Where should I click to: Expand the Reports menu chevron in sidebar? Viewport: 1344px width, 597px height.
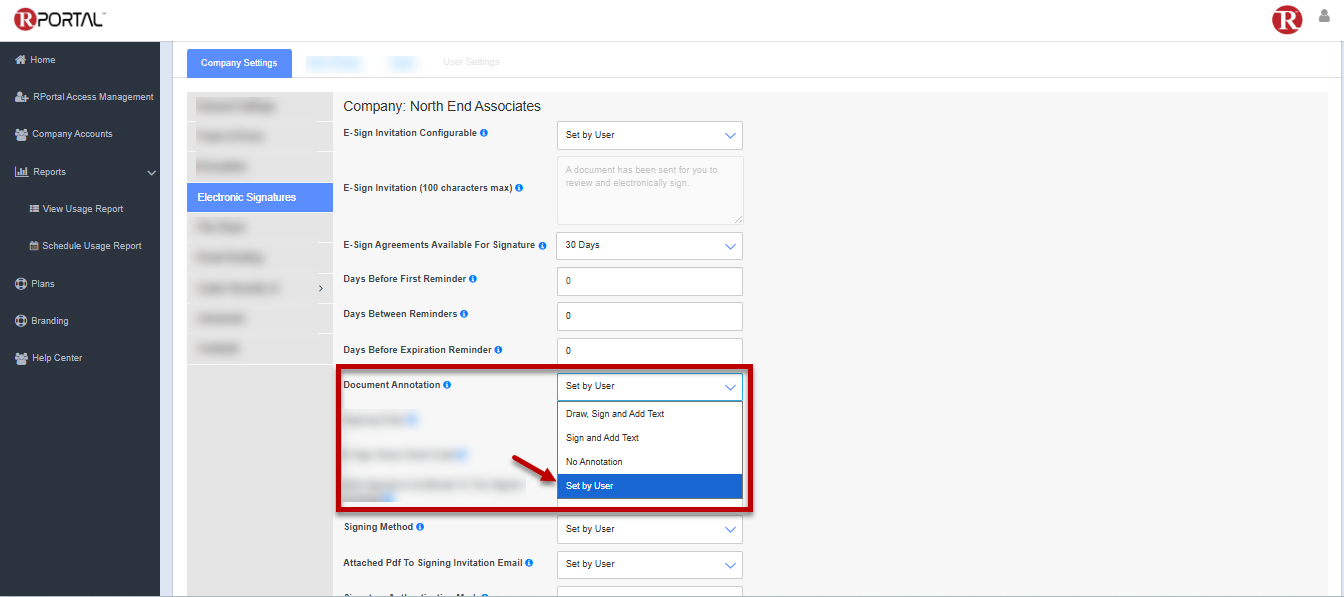[x=152, y=172]
